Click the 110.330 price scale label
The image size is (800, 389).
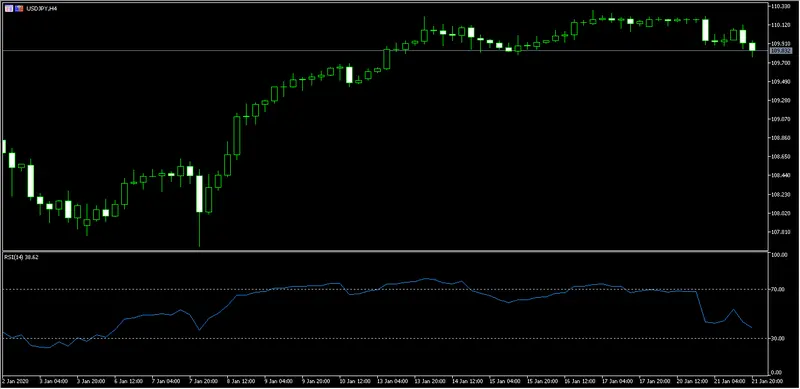(x=781, y=6)
